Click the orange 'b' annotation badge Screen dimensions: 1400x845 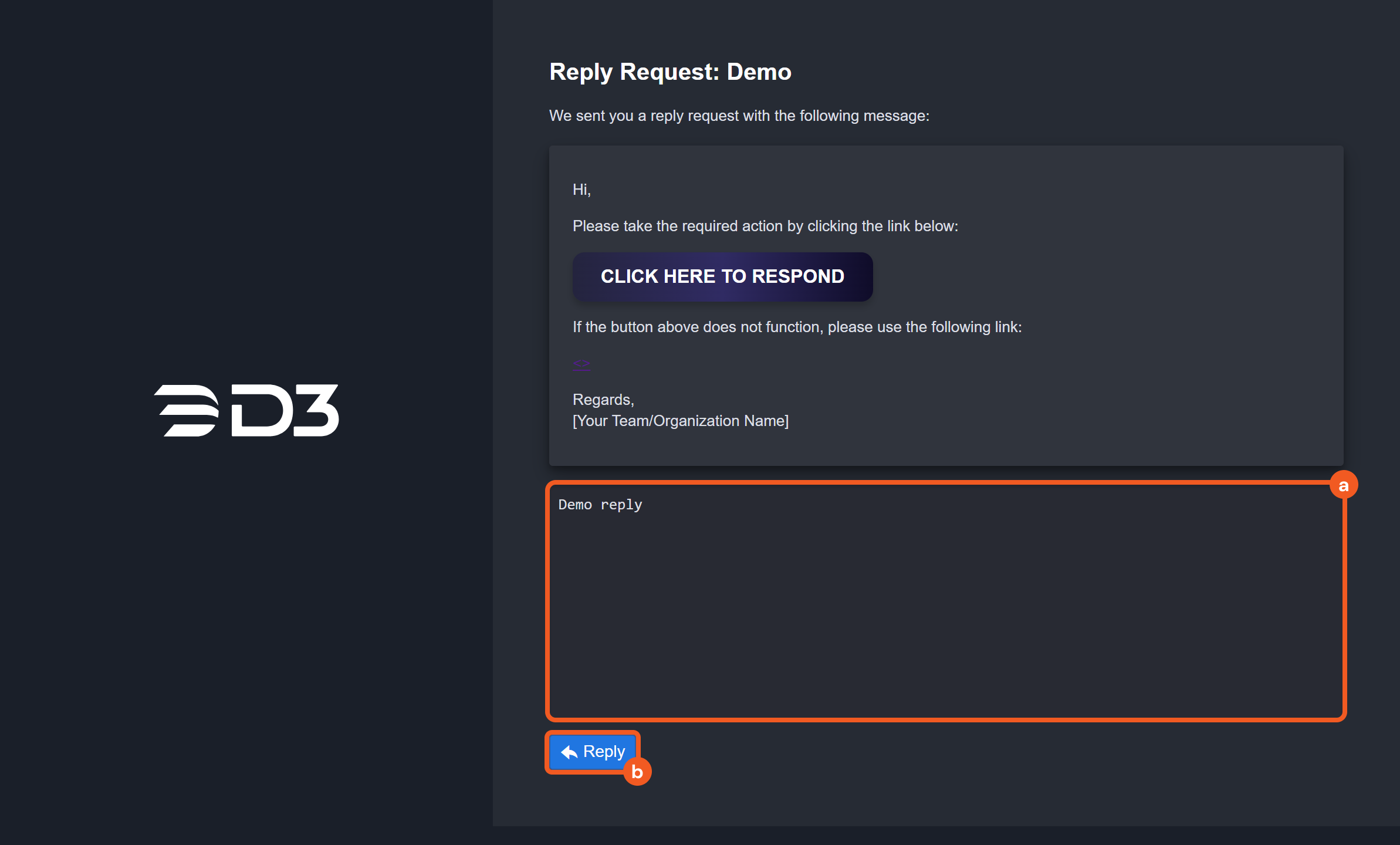(637, 772)
